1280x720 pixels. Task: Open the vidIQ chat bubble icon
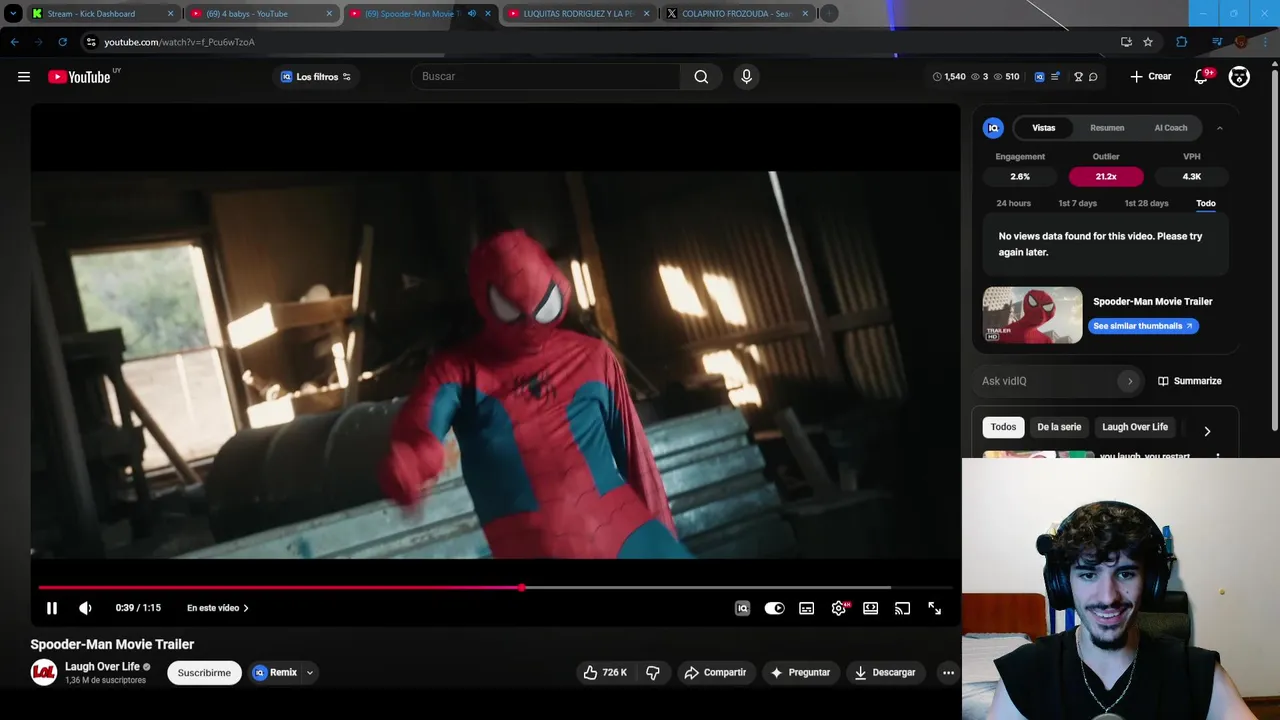click(1093, 77)
